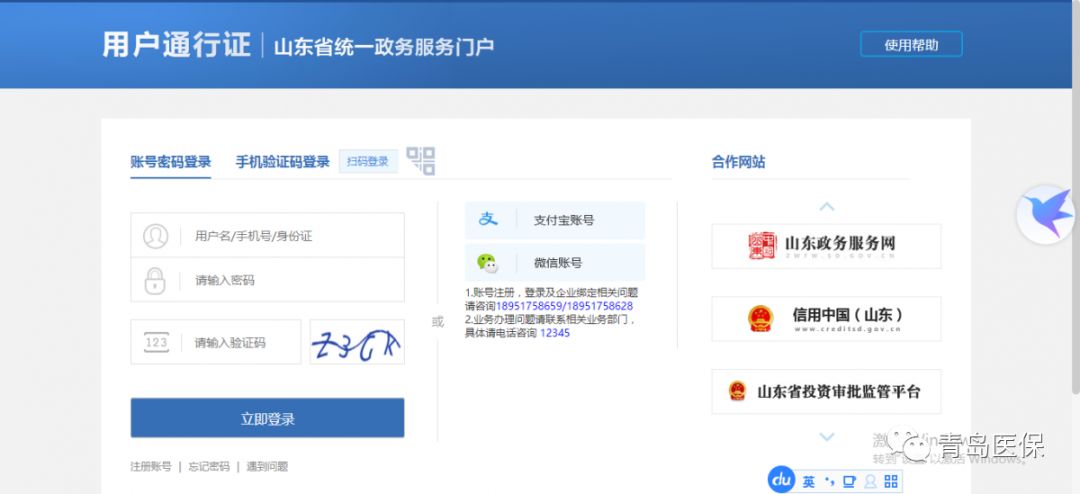
Task: Click the 注册账号 link
Action: (x=151, y=466)
